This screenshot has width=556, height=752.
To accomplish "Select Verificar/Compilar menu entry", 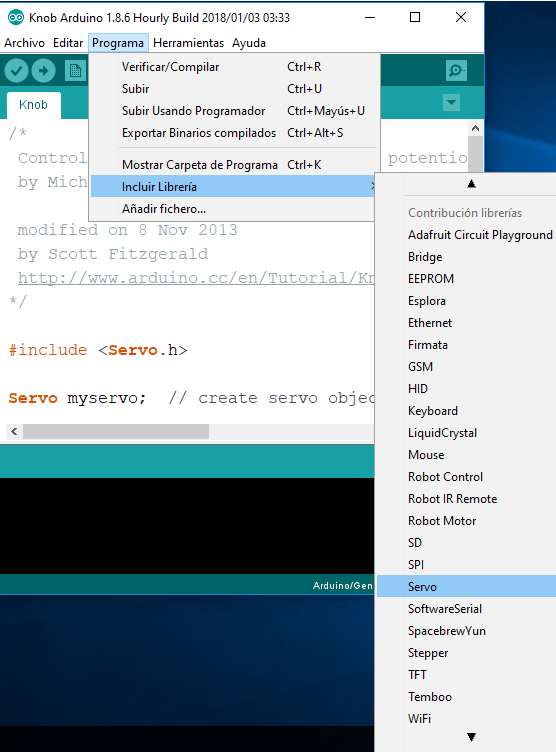I will tap(234, 67).
